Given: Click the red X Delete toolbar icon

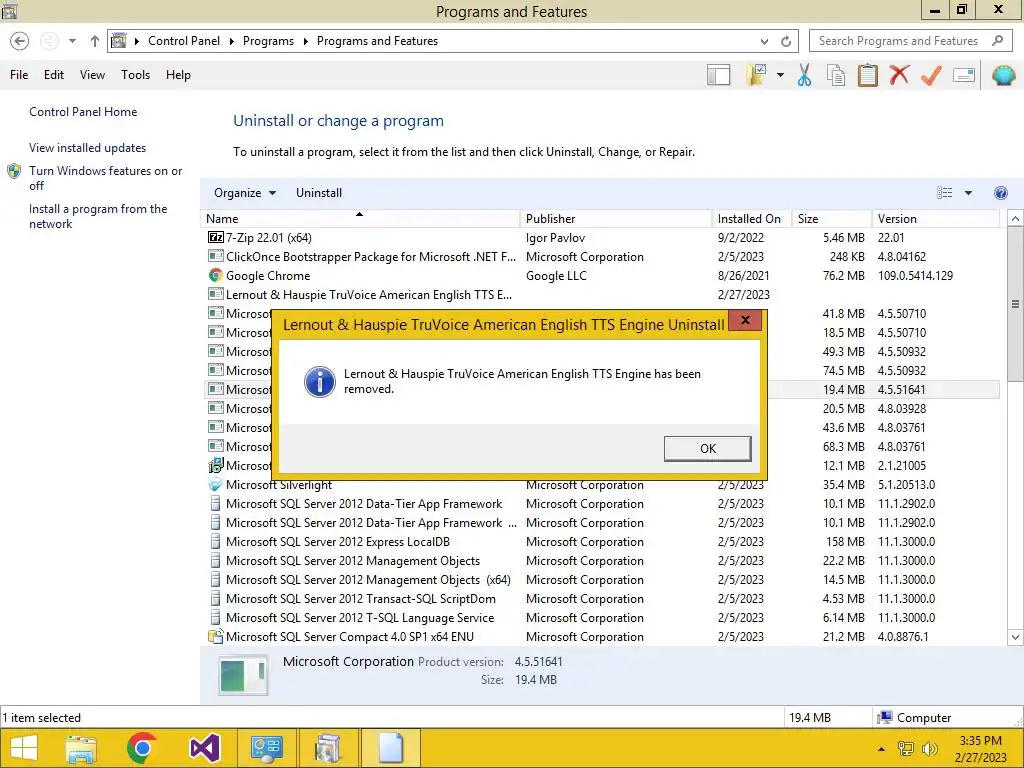Looking at the screenshot, I should (x=899, y=74).
